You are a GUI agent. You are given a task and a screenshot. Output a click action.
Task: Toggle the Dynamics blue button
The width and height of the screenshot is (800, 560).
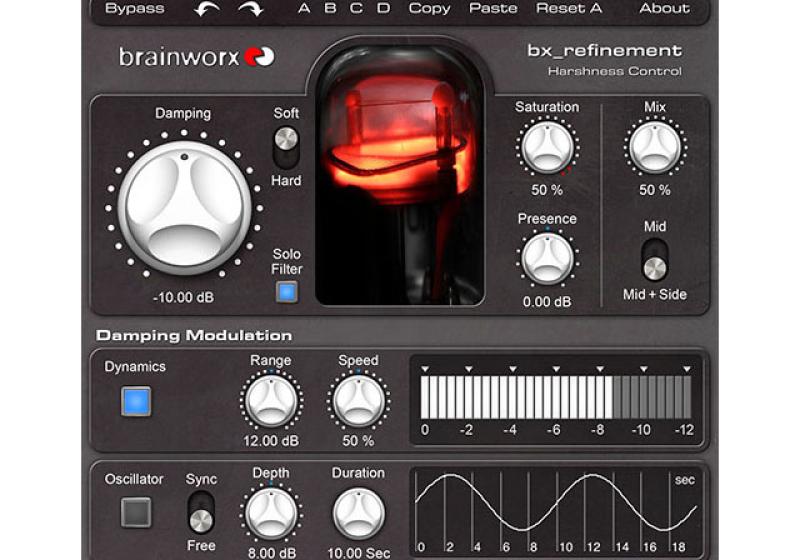click(x=136, y=401)
